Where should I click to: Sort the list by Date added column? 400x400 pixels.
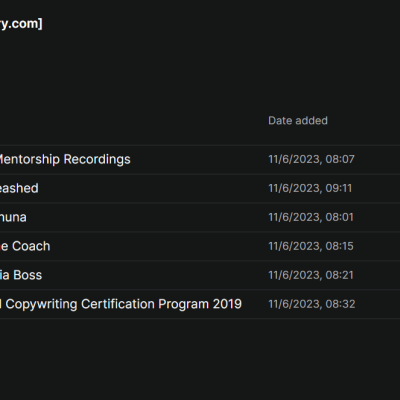click(x=298, y=121)
